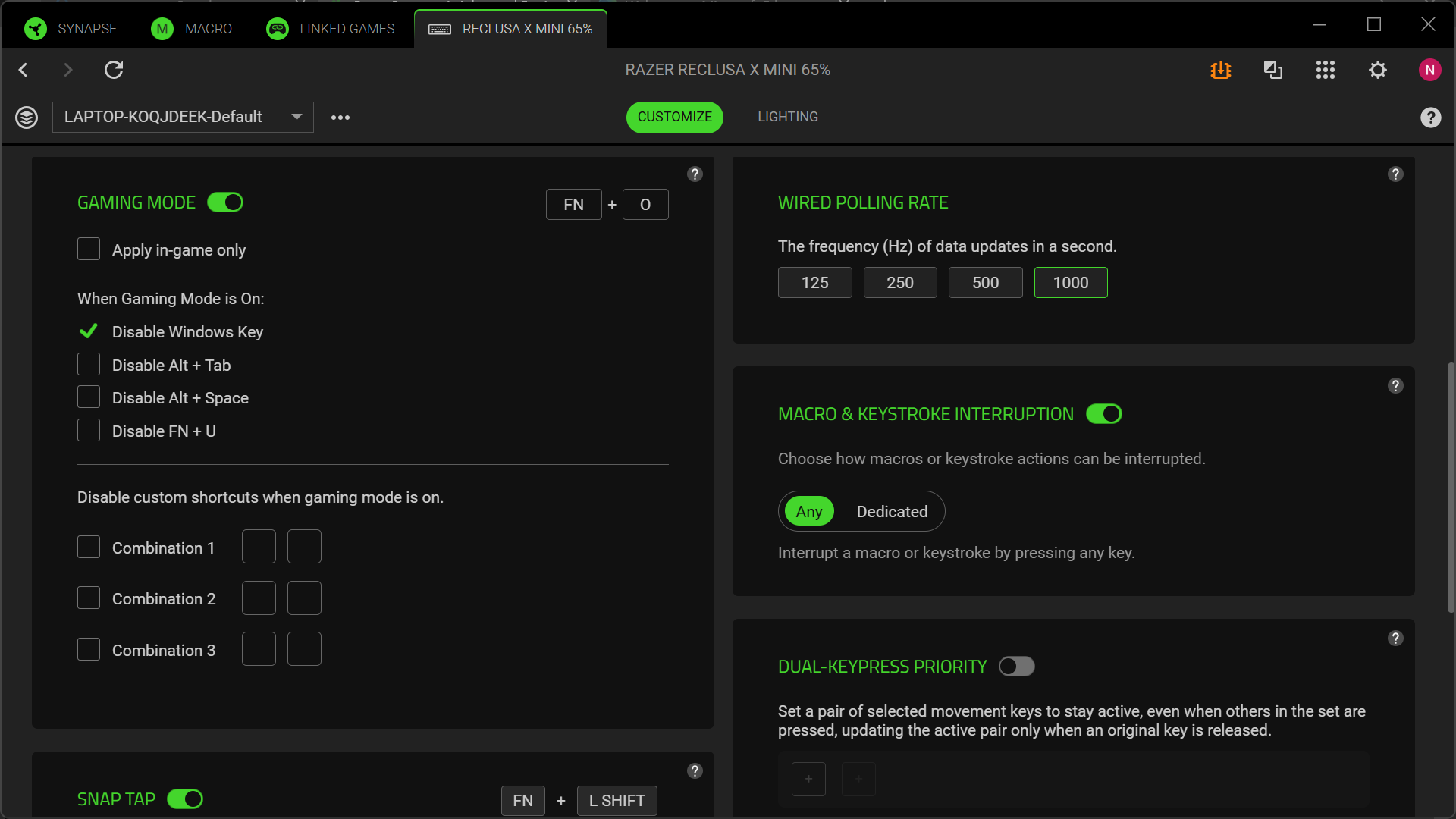Switch to the Synapse tab
Image resolution: width=1456 pixels, height=819 pixels.
click(x=71, y=29)
